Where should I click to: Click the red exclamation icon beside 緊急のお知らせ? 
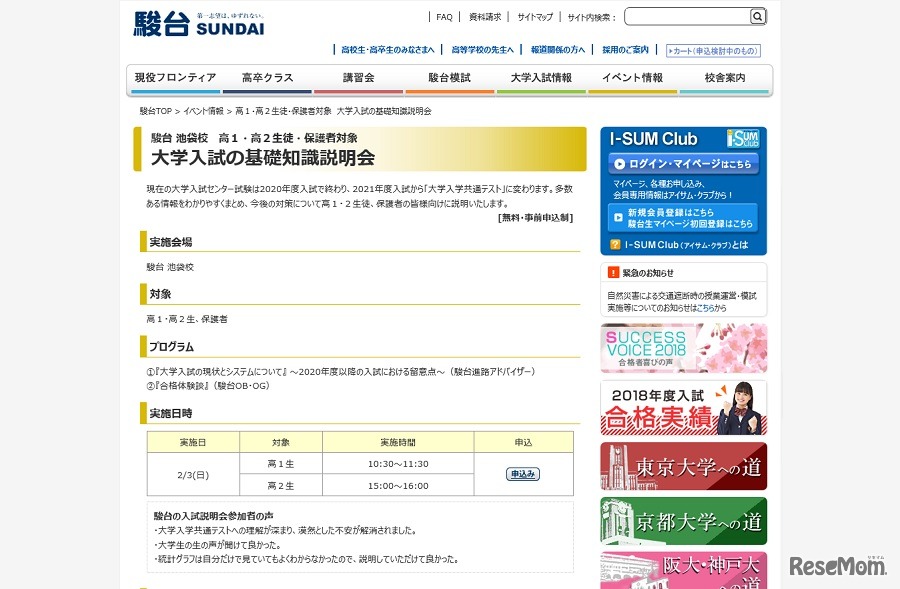612,272
